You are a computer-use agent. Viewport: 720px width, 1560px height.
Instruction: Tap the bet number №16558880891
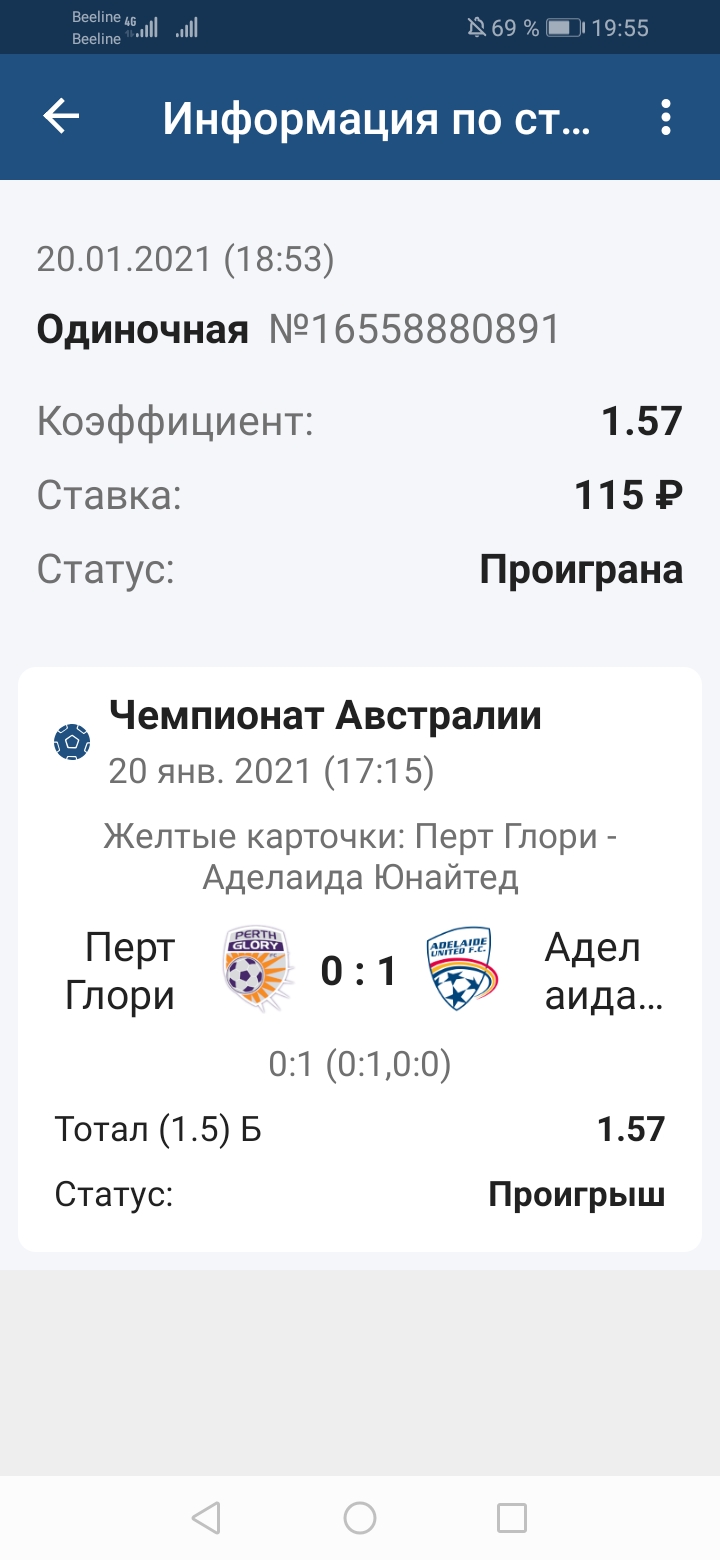coord(414,329)
